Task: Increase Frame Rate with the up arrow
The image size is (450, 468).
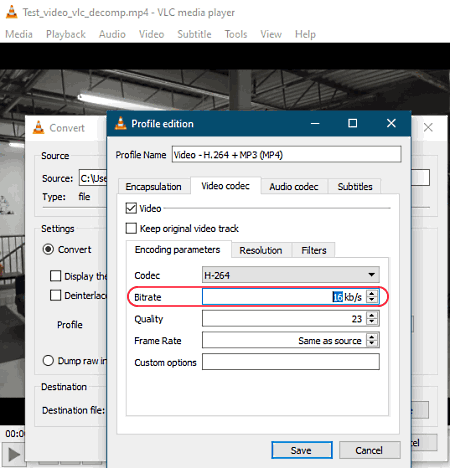Action: (x=372, y=337)
